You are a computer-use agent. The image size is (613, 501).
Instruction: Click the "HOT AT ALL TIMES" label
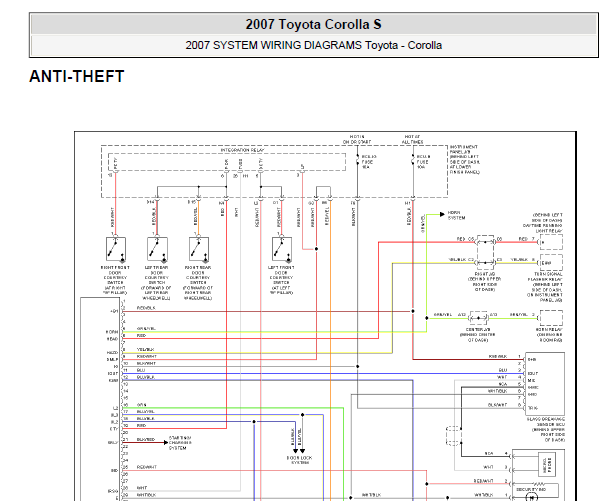coord(412,140)
